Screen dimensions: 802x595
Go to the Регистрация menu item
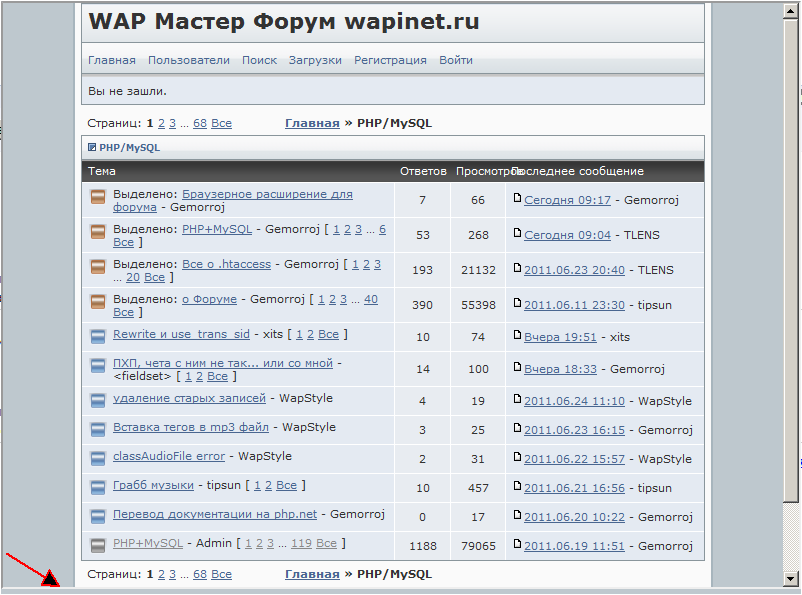390,60
